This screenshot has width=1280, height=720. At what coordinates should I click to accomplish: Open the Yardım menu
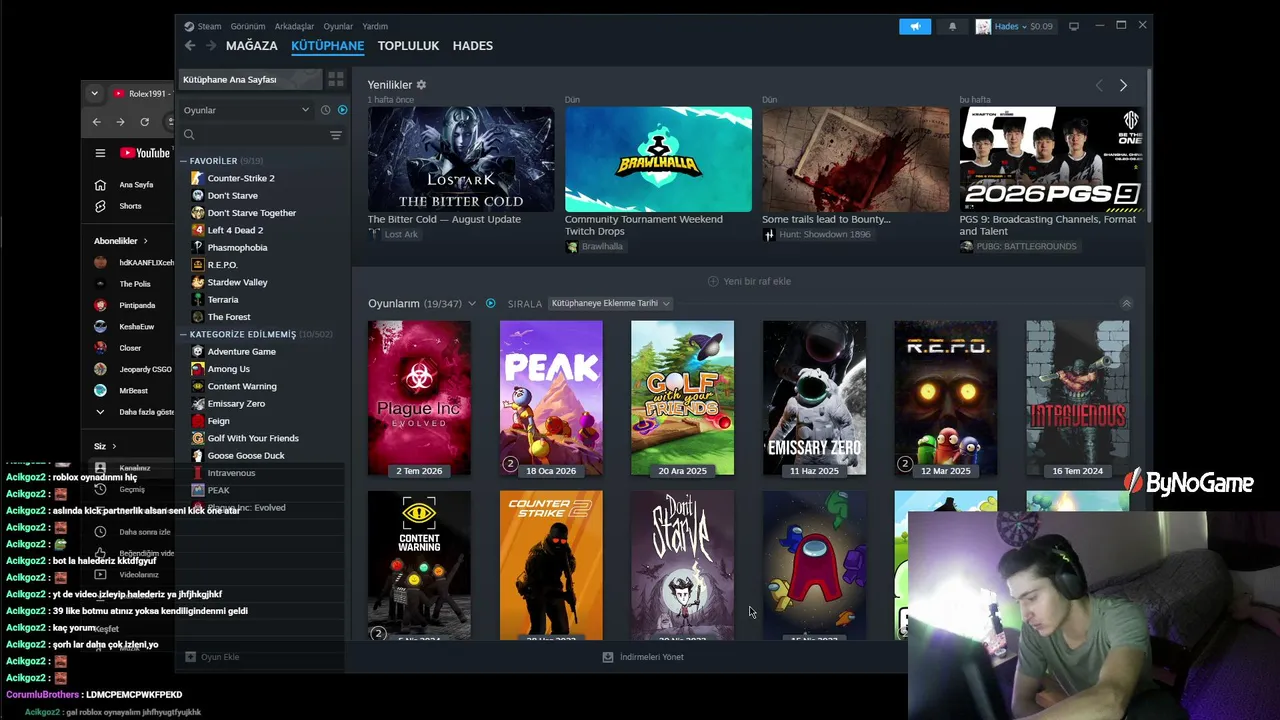375,26
